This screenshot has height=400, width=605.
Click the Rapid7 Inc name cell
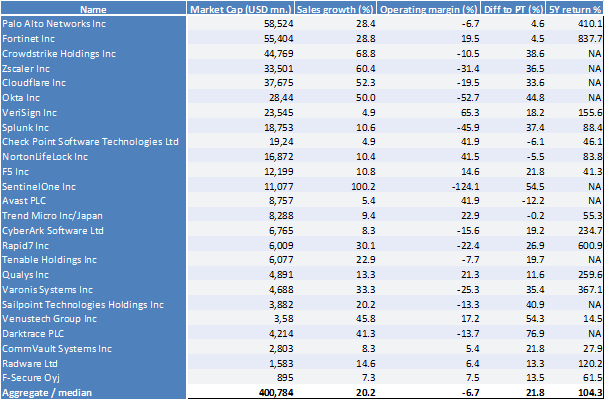click(x=25, y=246)
